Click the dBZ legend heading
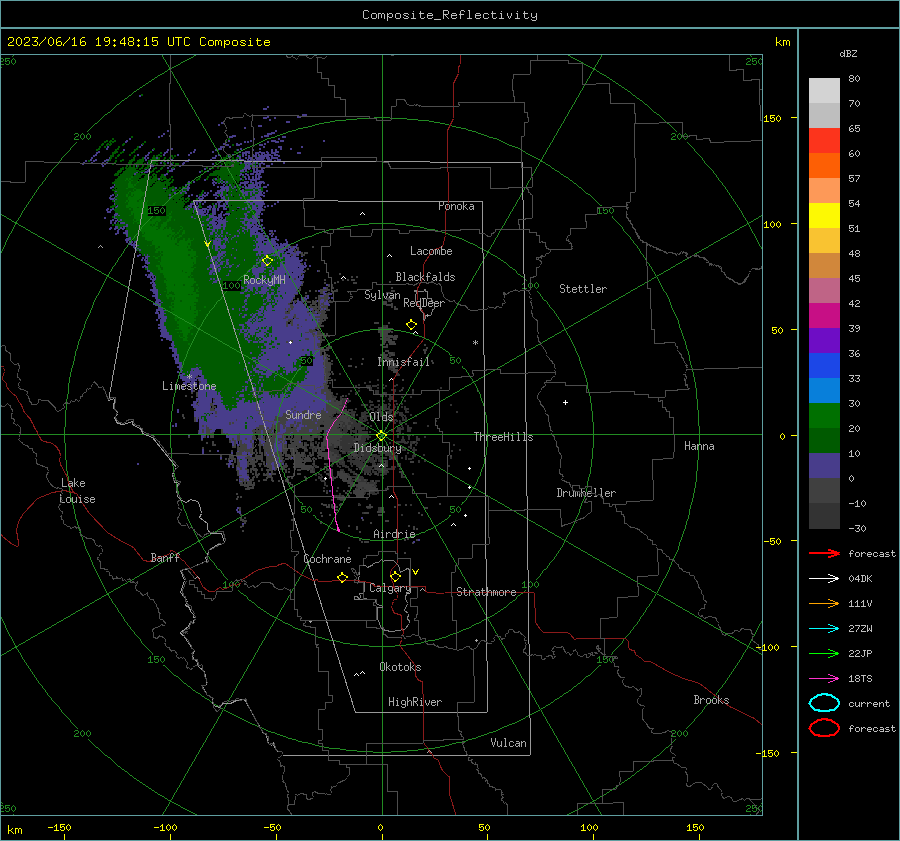The height and width of the screenshot is (841, 900). [848, 53]
